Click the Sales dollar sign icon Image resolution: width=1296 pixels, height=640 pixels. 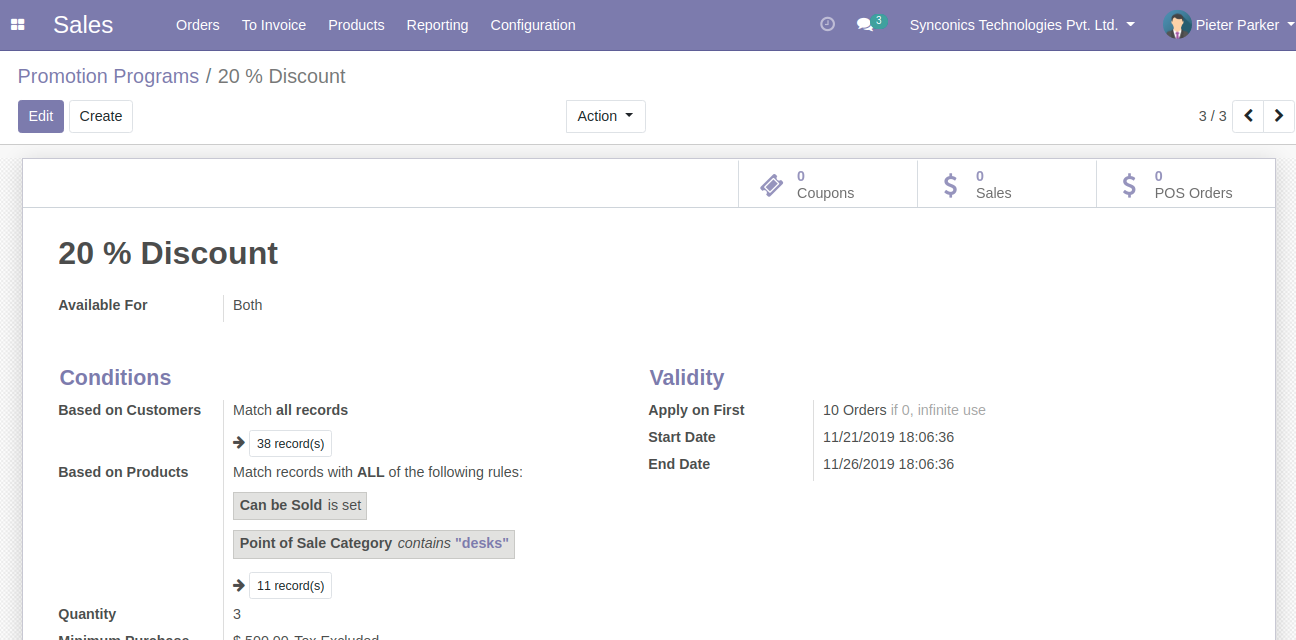[x=950, y=185]
